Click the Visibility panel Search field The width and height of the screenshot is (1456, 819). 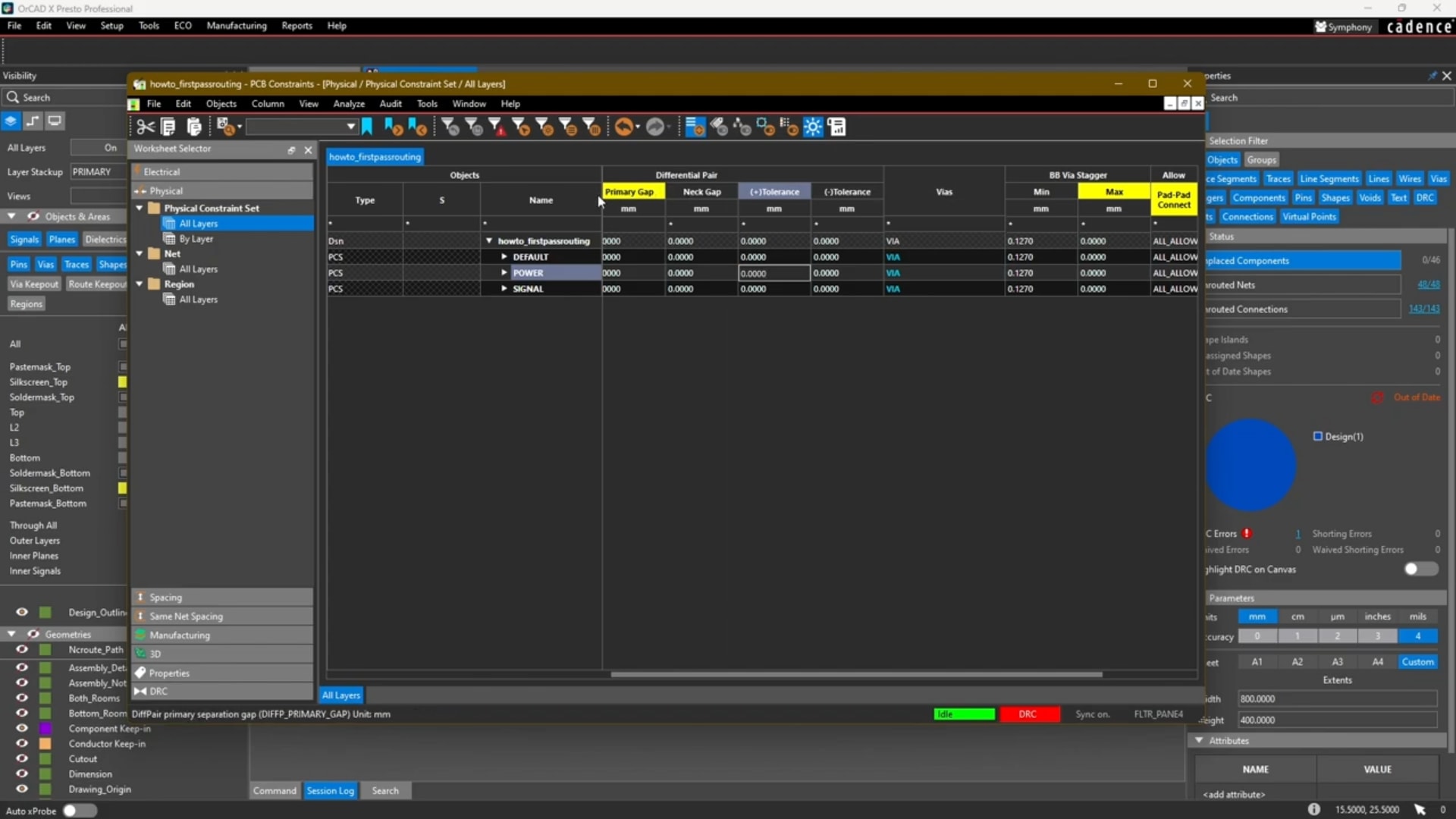point(64,97)
